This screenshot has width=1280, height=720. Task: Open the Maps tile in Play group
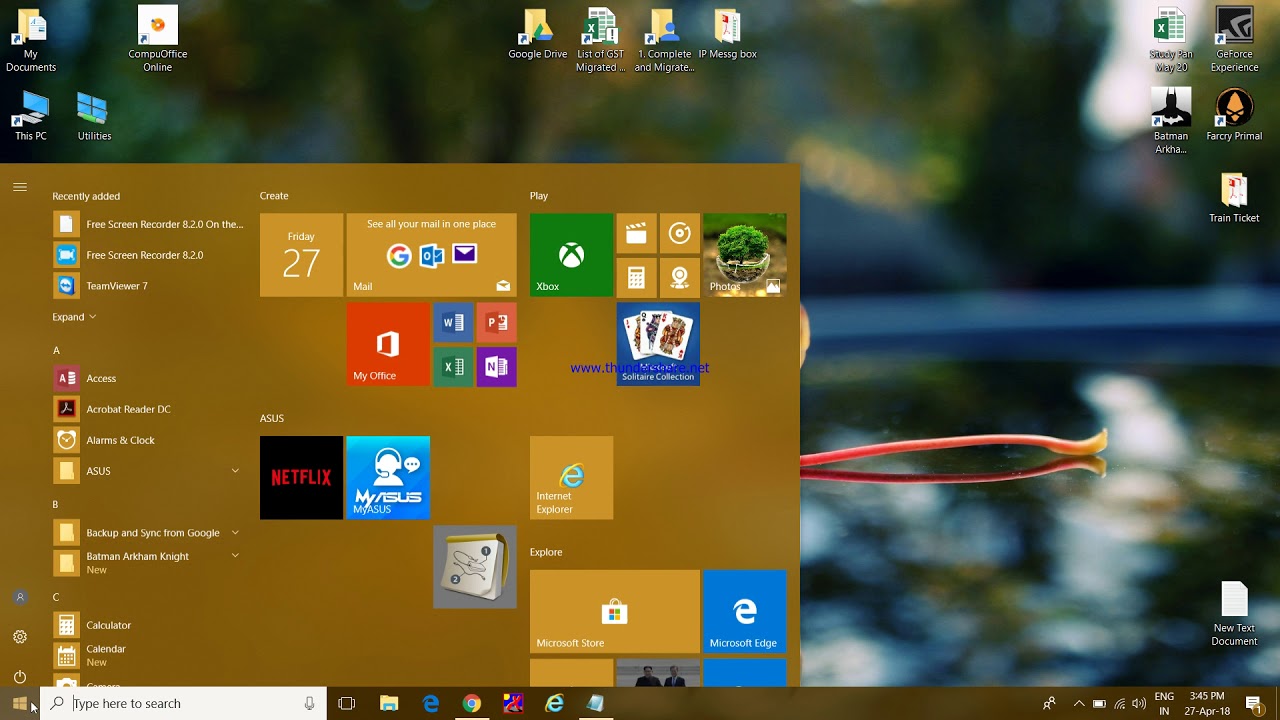(680, 277)
